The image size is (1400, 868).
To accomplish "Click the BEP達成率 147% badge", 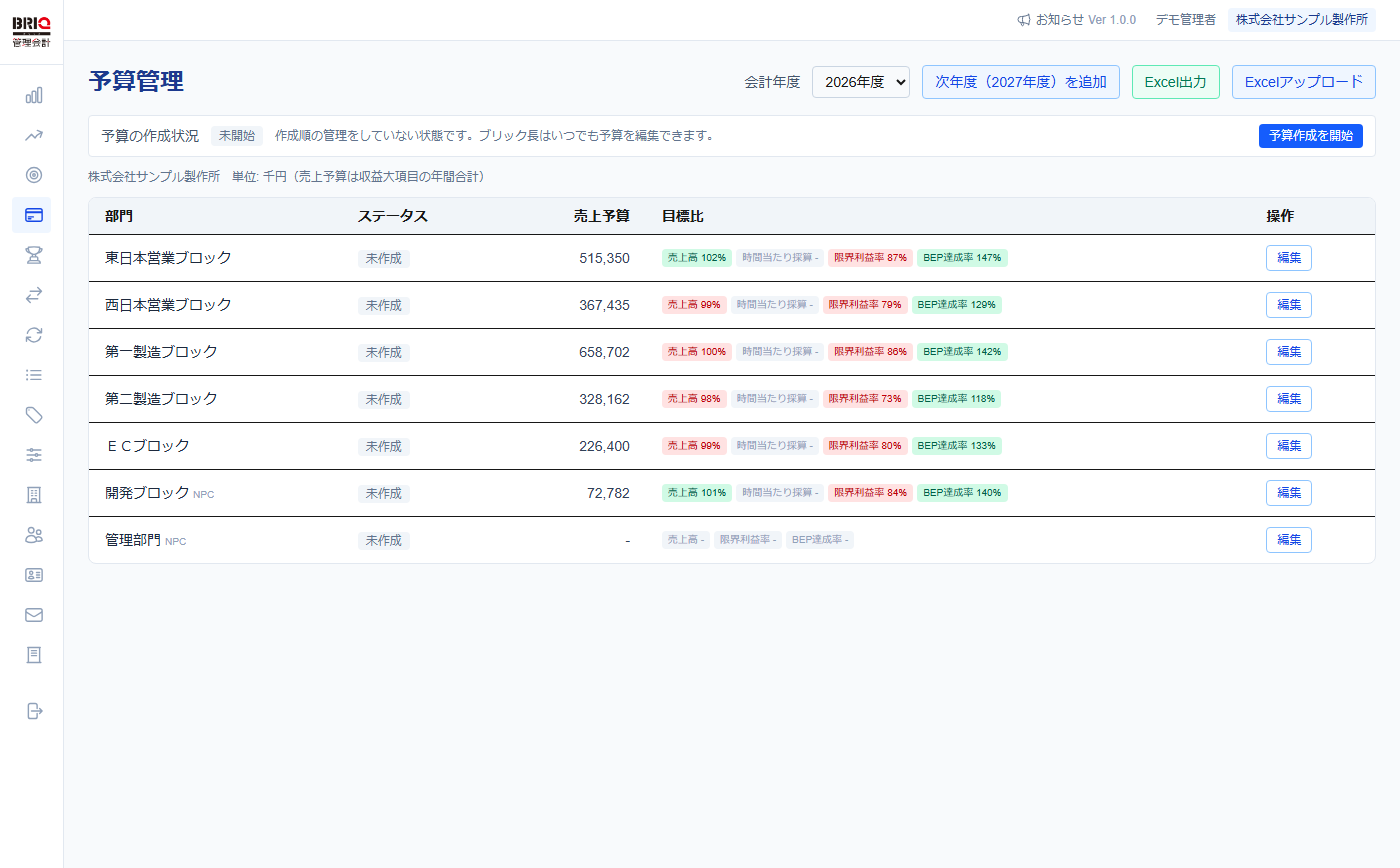I will pyautogui.click(x=962, y=258).
